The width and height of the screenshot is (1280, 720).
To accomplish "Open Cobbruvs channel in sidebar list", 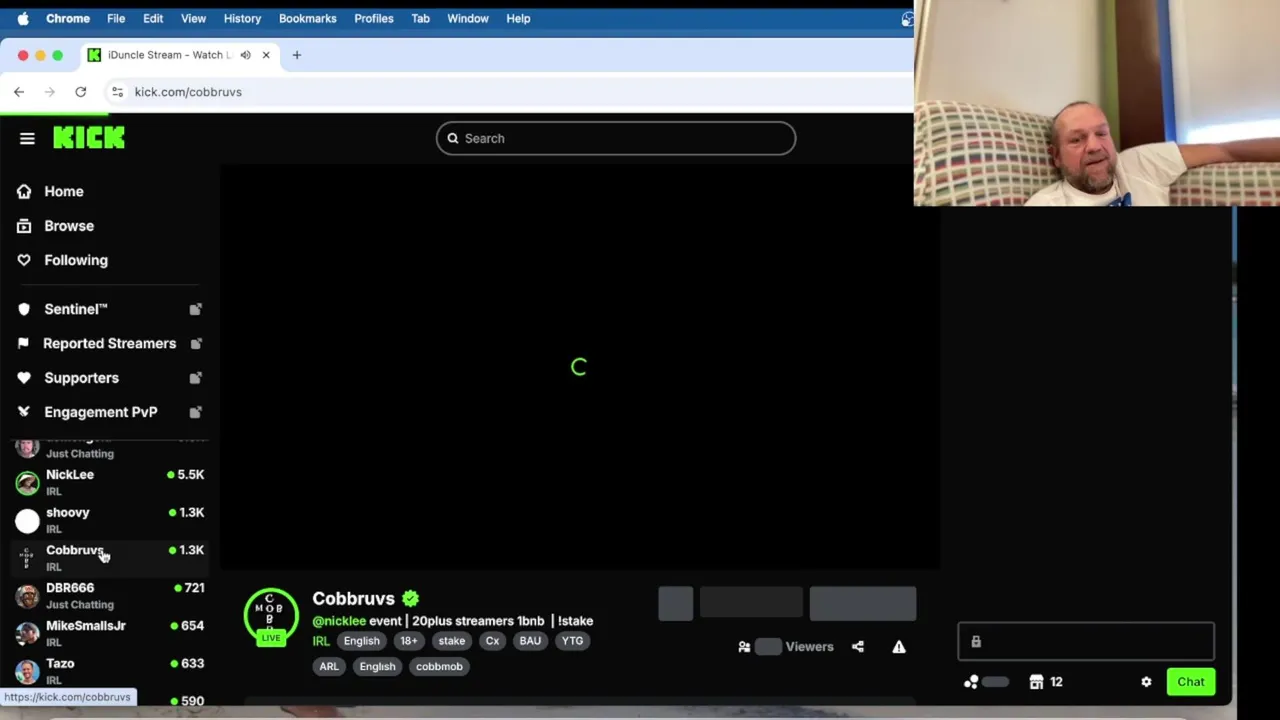I will click(x=110, y=558).
